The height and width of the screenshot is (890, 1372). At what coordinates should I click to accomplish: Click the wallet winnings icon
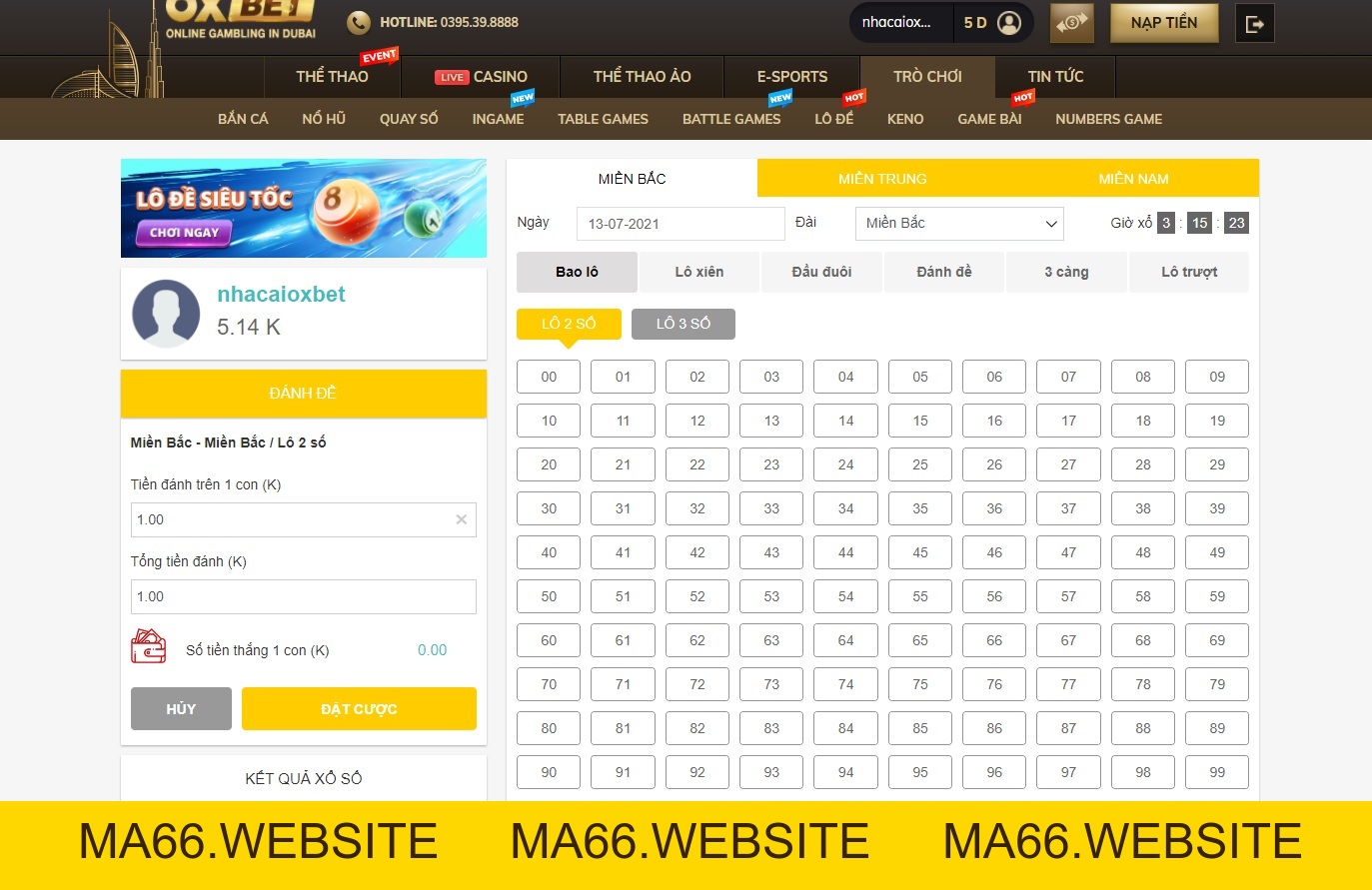[149, 646]
